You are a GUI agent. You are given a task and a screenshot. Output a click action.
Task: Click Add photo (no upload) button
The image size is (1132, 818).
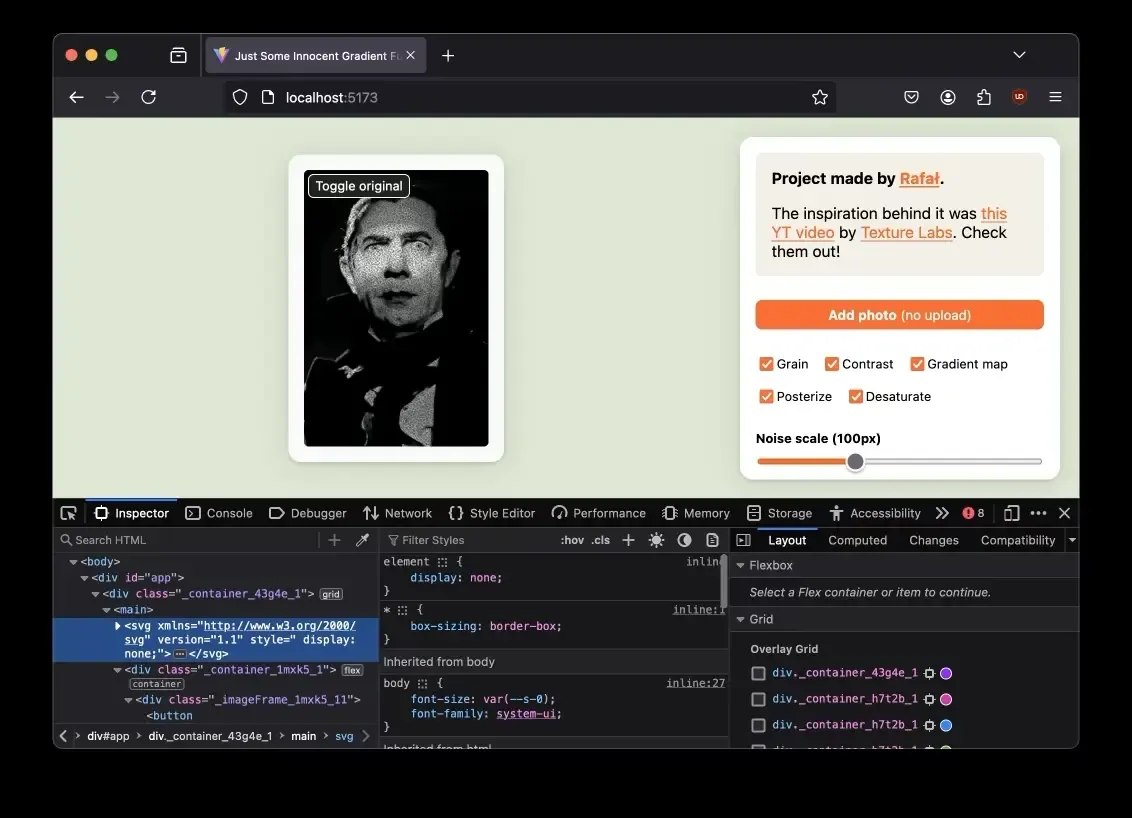[x=900, y=315]
